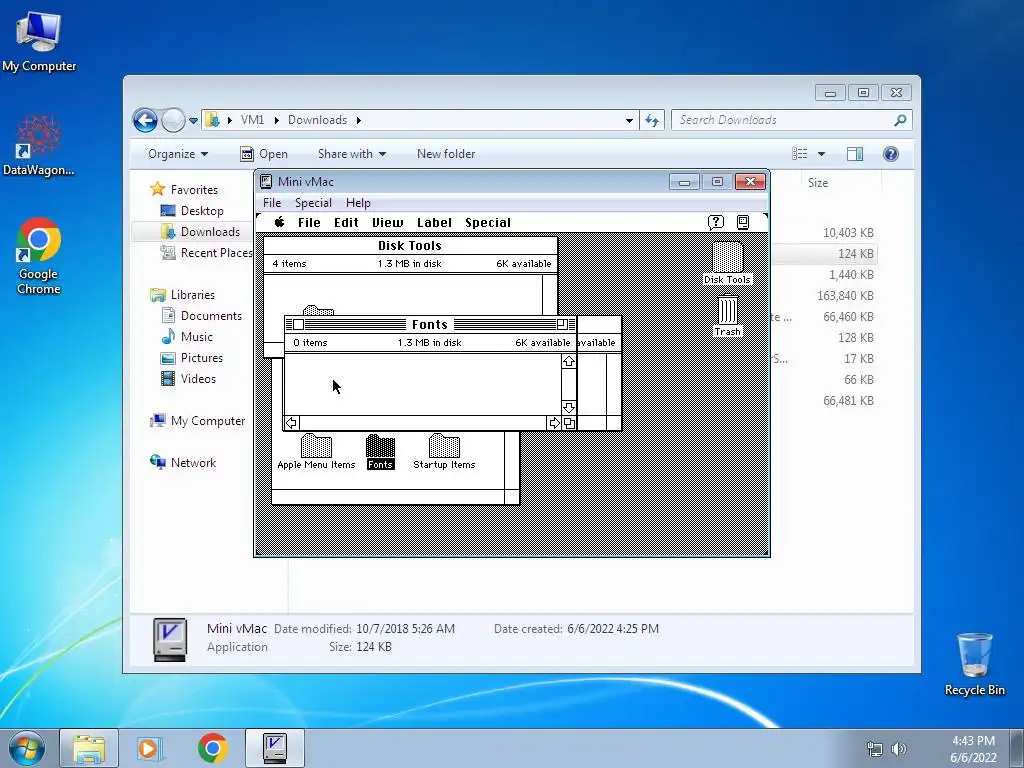Open the Mac Label menu
Screen dimensions: 1024x768
(434, 223)
